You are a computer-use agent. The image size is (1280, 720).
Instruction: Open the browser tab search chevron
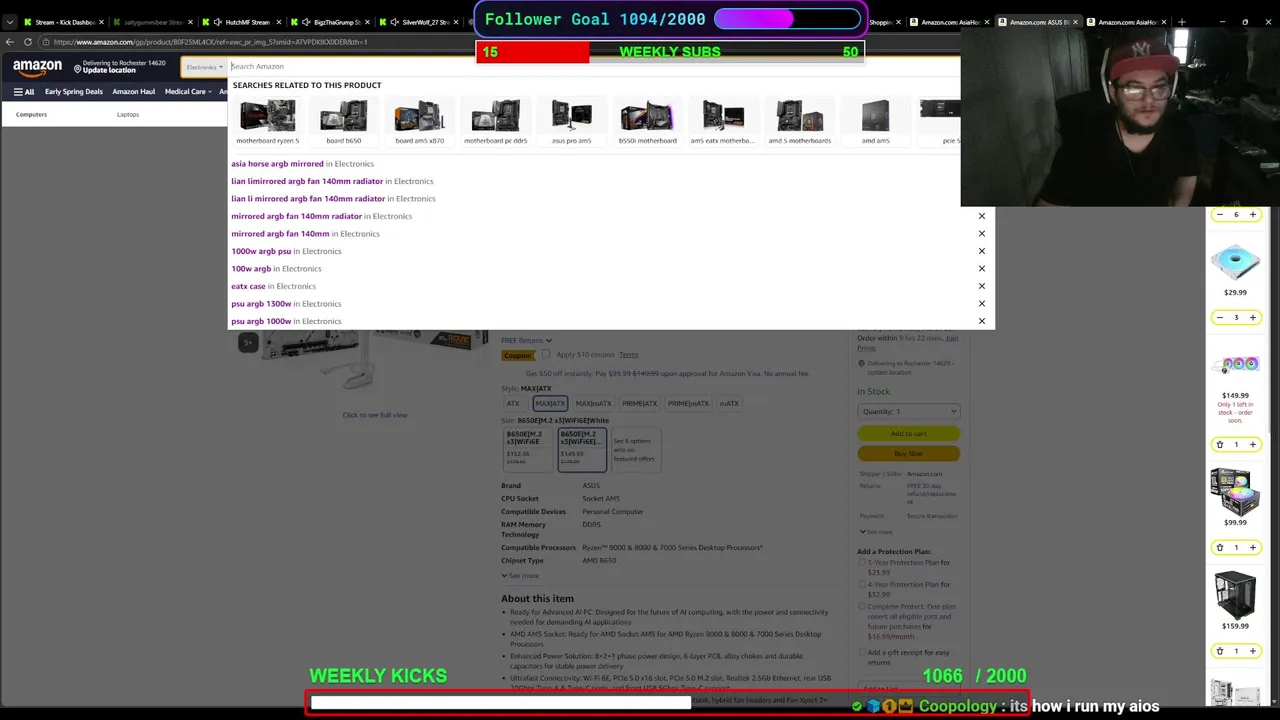[10, 22]
